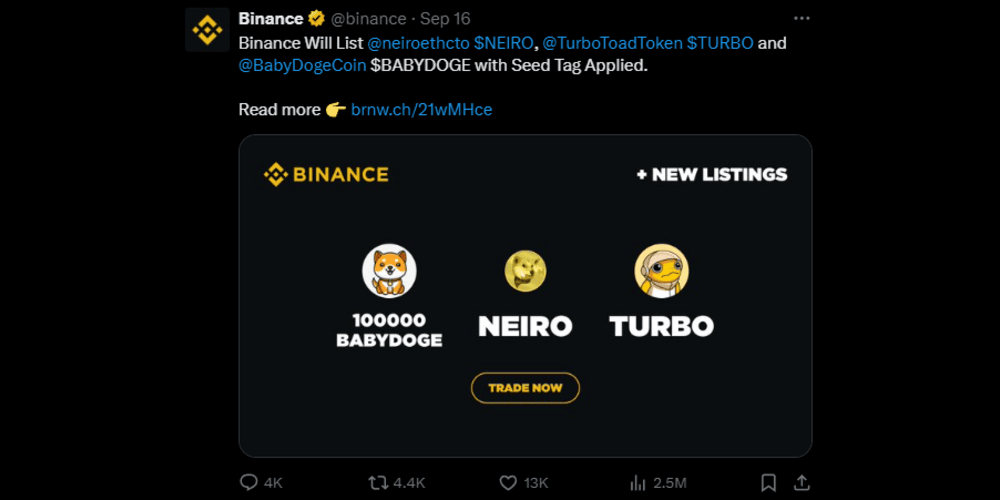Open the @binance handle link
Screen dimensions: 1000x500
368,19
